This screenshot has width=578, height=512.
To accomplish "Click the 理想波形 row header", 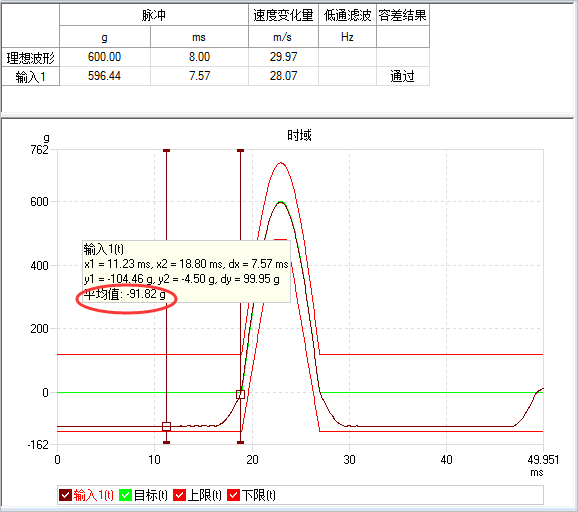I will pyautogui.click(x=31, y=57).
